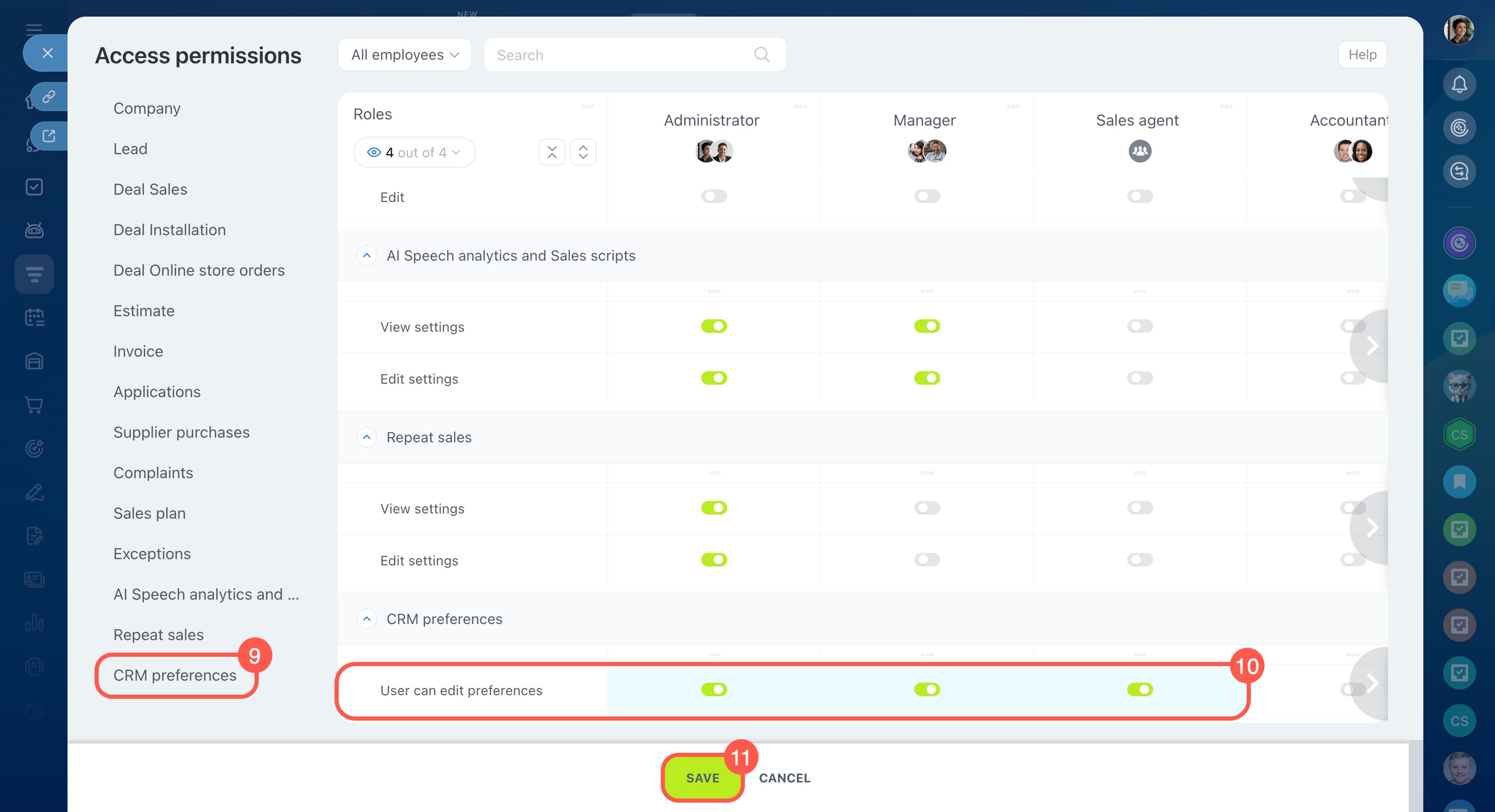
Task: Enable Manager Edit settings for Repeat sales
Action: [x=926, y=560]
